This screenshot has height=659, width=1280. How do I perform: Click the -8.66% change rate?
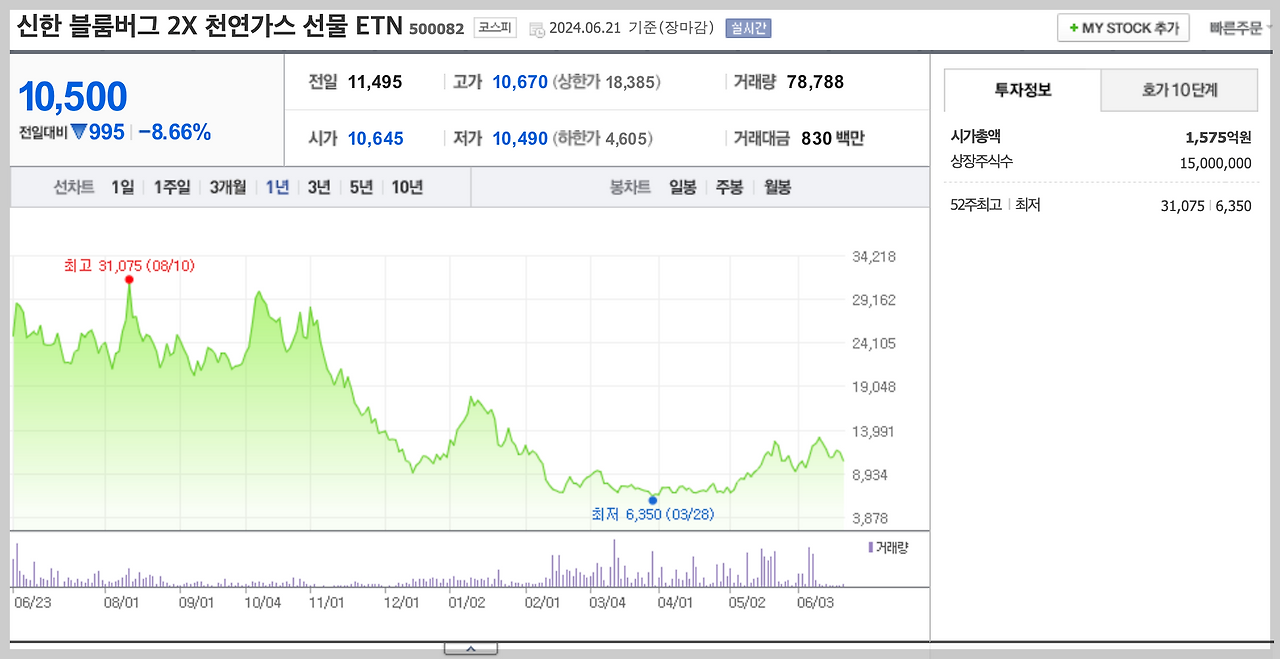point(175,132)
